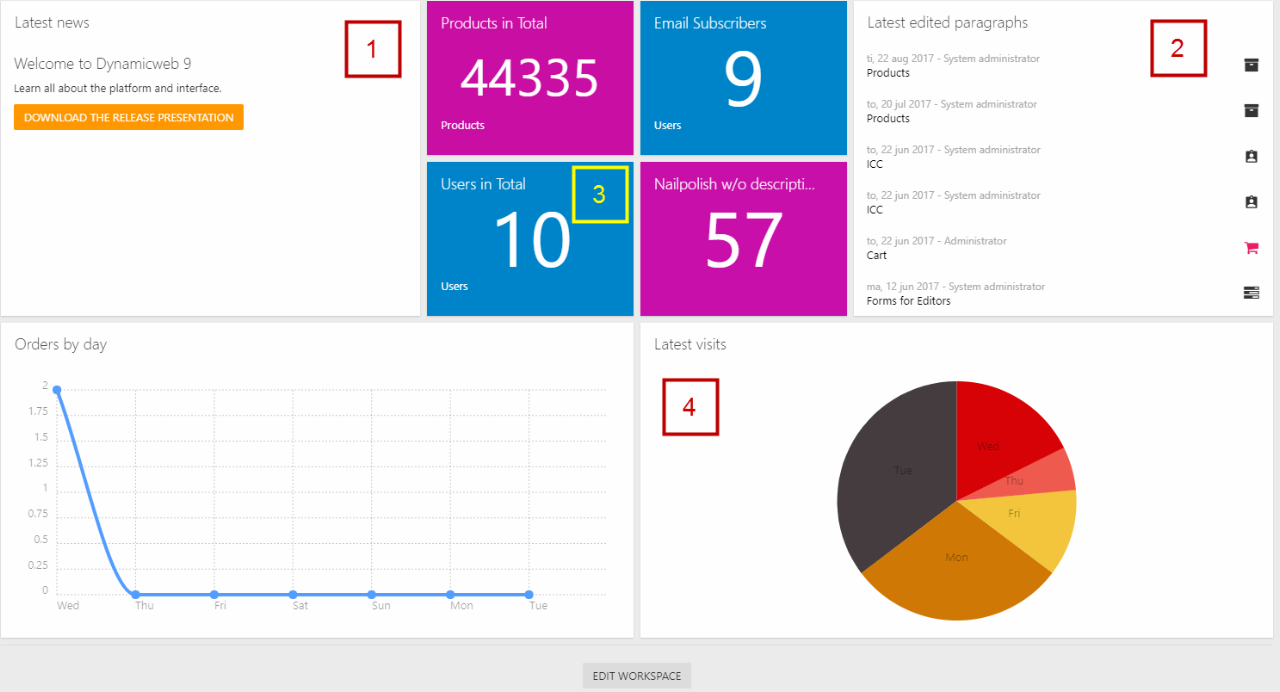Image resolution: width=1280 pixels, height=692 pixels.
Task: Open the Forms for Editors entry text
Action: [908, 301]
